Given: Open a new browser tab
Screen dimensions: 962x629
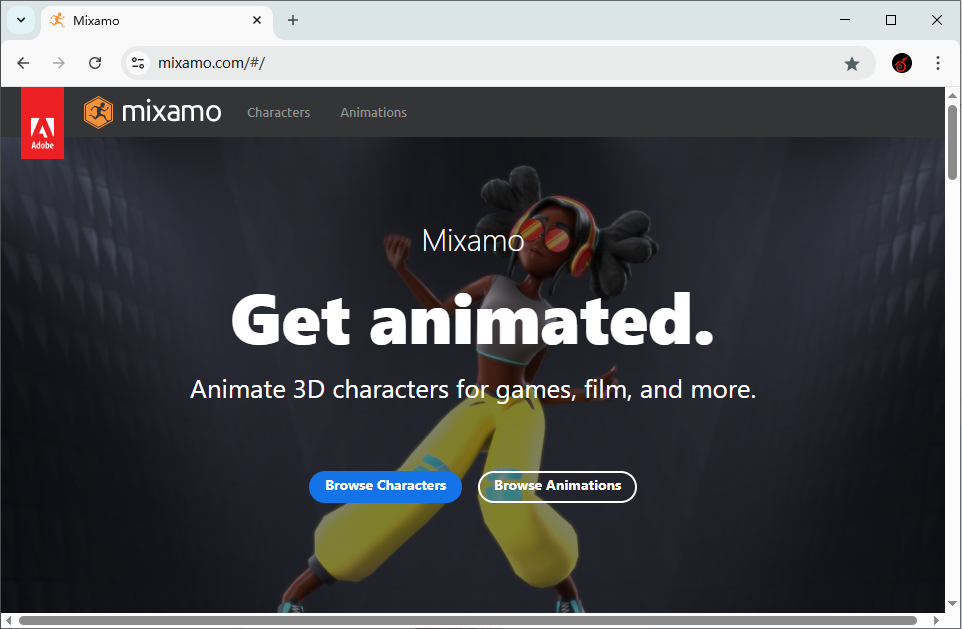Looking at the screenshot, I should (x=293, y=20).
